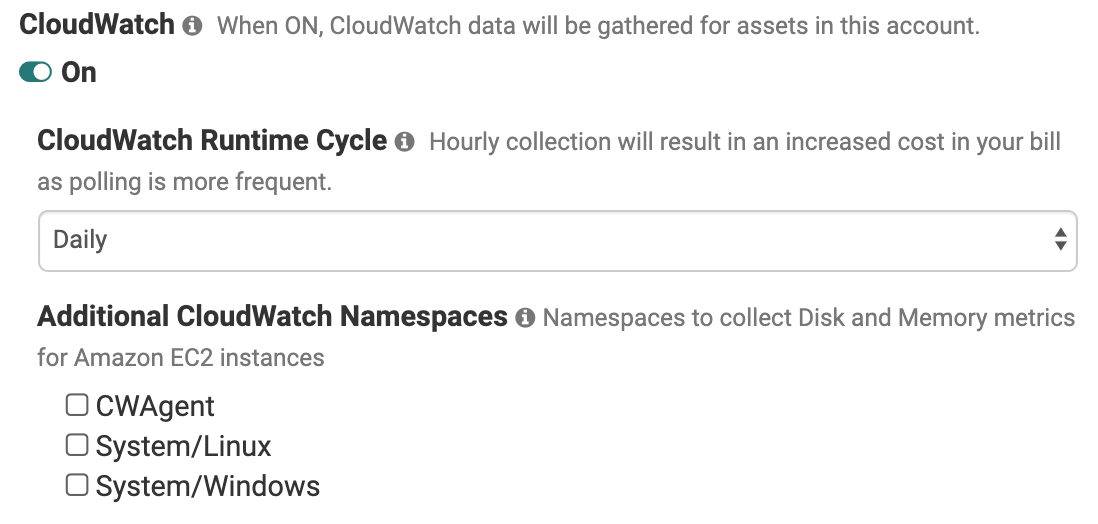Screen dimensions: 1098x524
Task: Click the CWAgent label text
Action: click(155, 406)
